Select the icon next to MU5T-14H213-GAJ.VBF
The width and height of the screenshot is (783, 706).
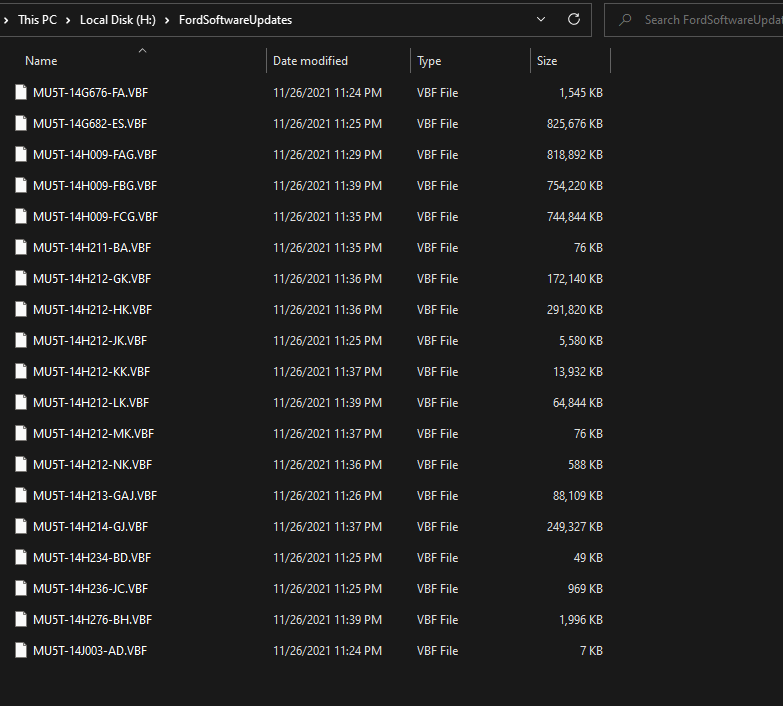point(20,496)
